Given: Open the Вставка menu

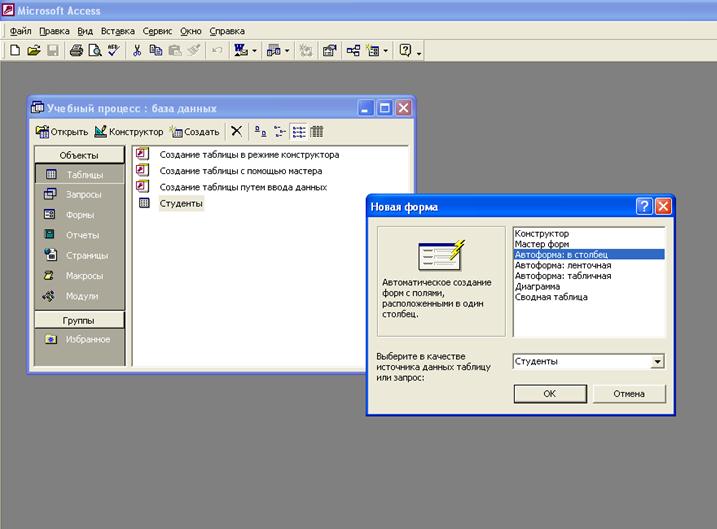Looking at the screenshot, I should pos(118,31).
